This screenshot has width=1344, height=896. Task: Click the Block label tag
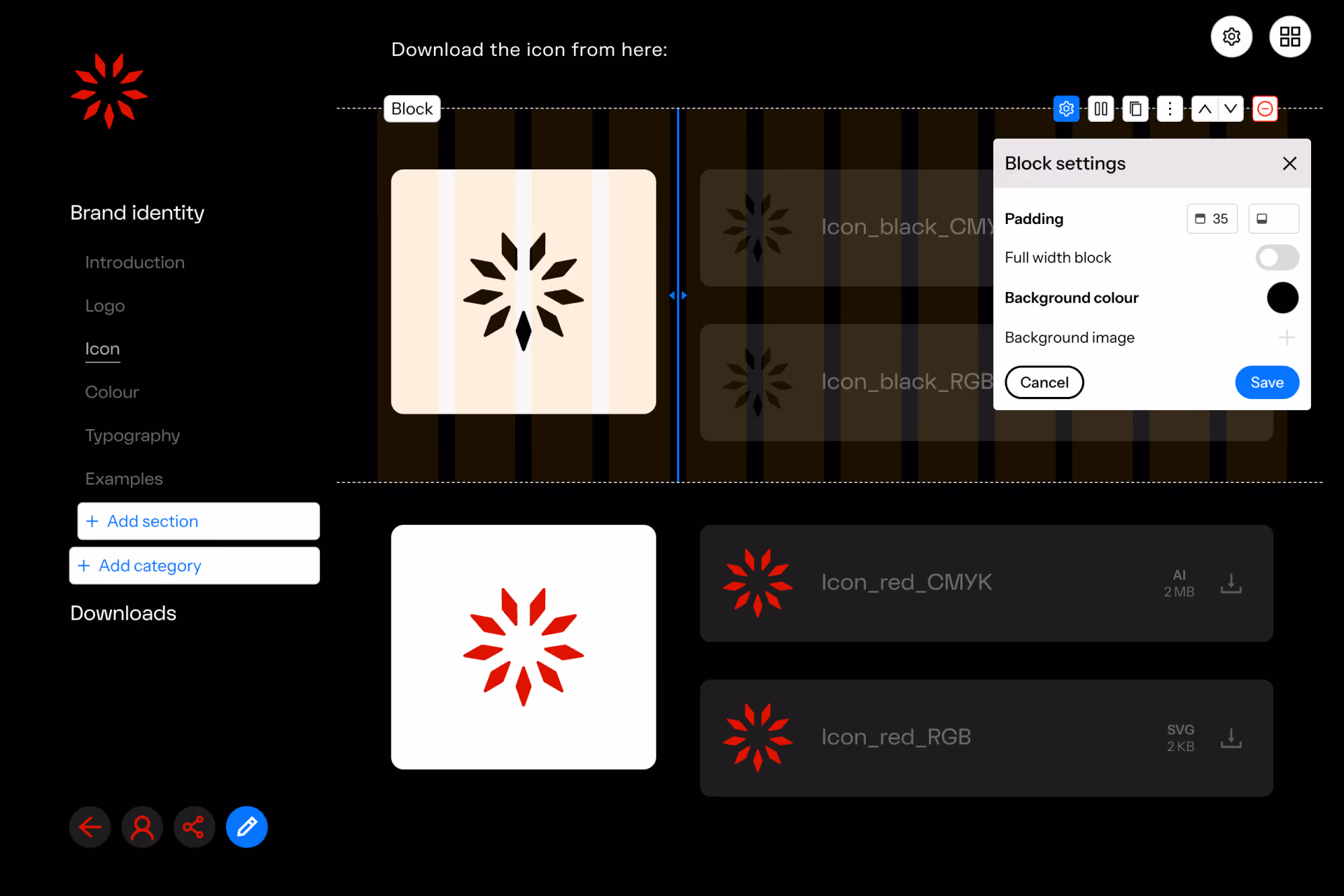coord(412,108)
